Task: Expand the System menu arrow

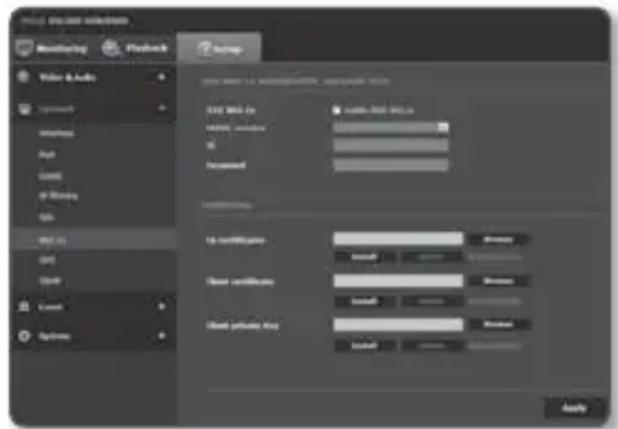Action: point(161,336)
